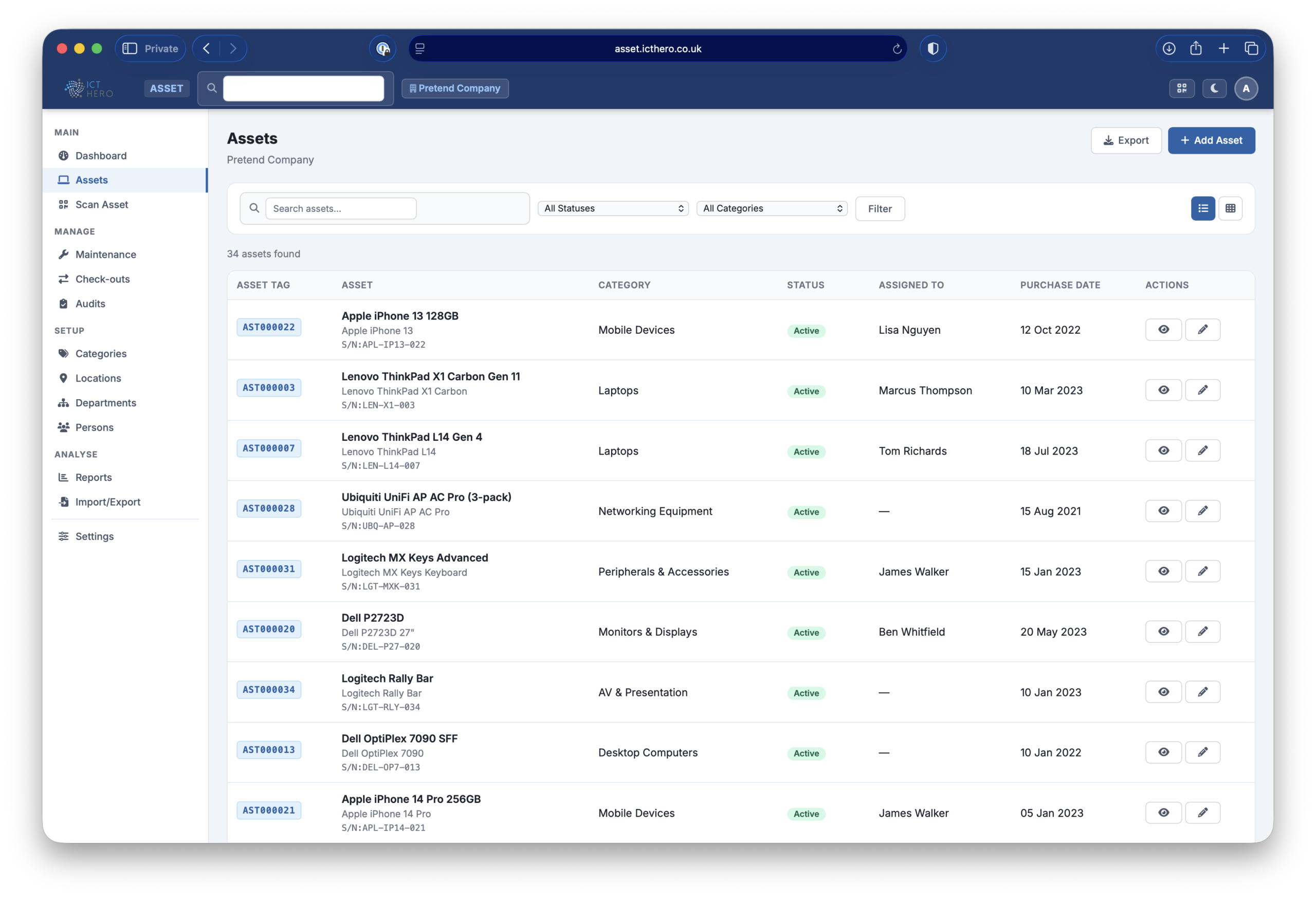Screen dimensions: 1316x899
Task: Switch to list view layout
Action: click(x=1203, y=208)
